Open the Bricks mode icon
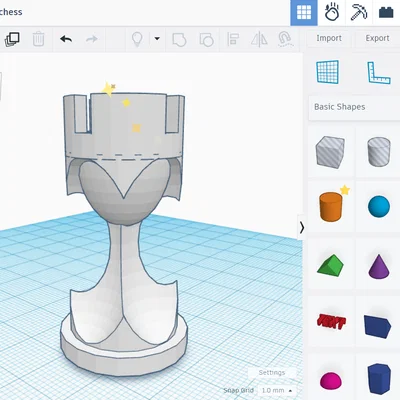 386,13
